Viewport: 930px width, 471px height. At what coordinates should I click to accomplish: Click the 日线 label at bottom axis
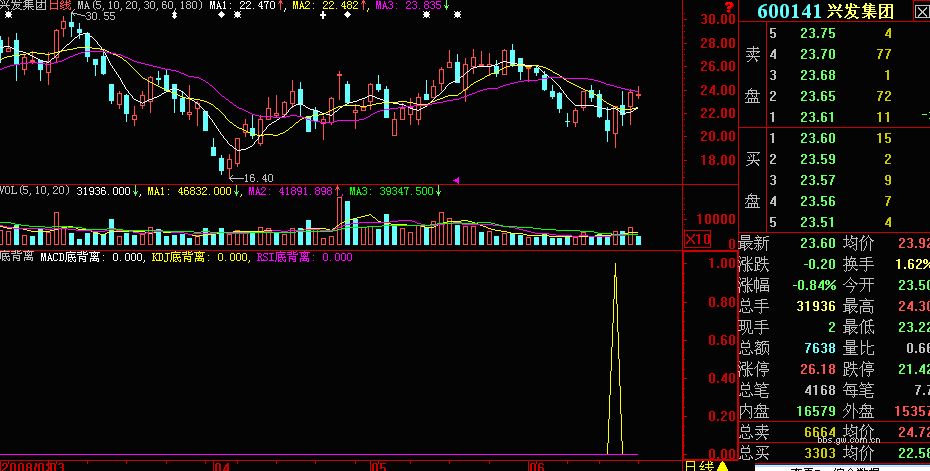[x=698, y=465]
